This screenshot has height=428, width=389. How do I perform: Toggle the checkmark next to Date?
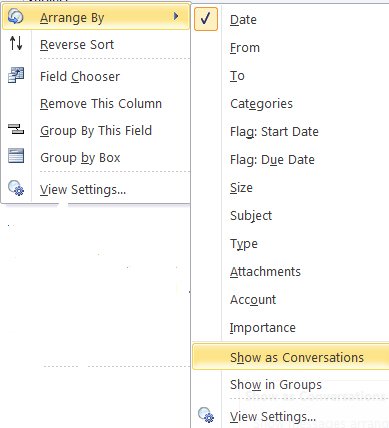coord(206,19)
